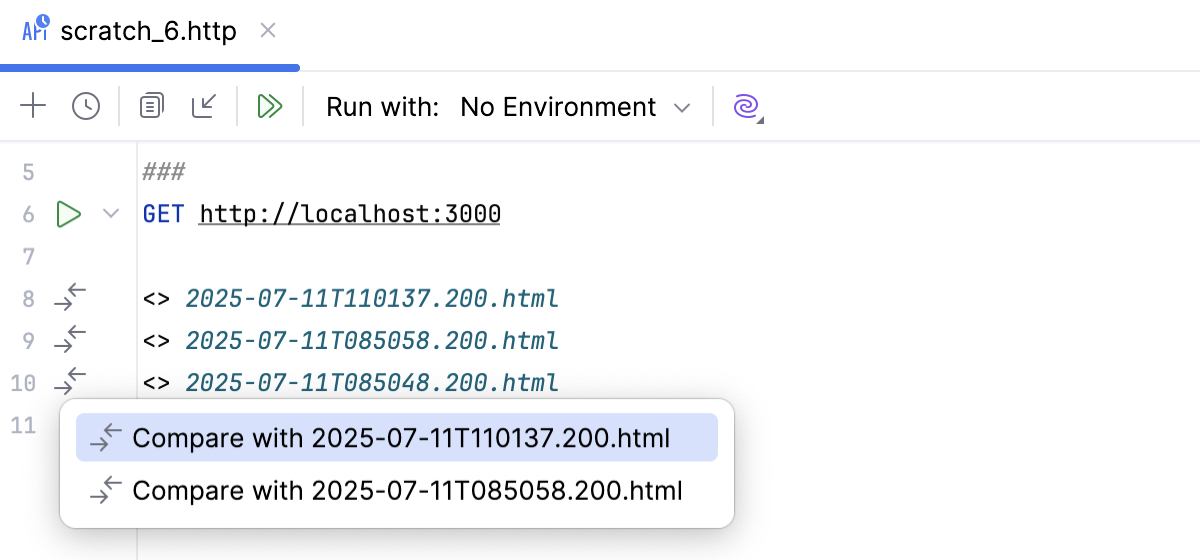Click compare icon on line 9
1200x560 pixels.
(x=70, y=340)
